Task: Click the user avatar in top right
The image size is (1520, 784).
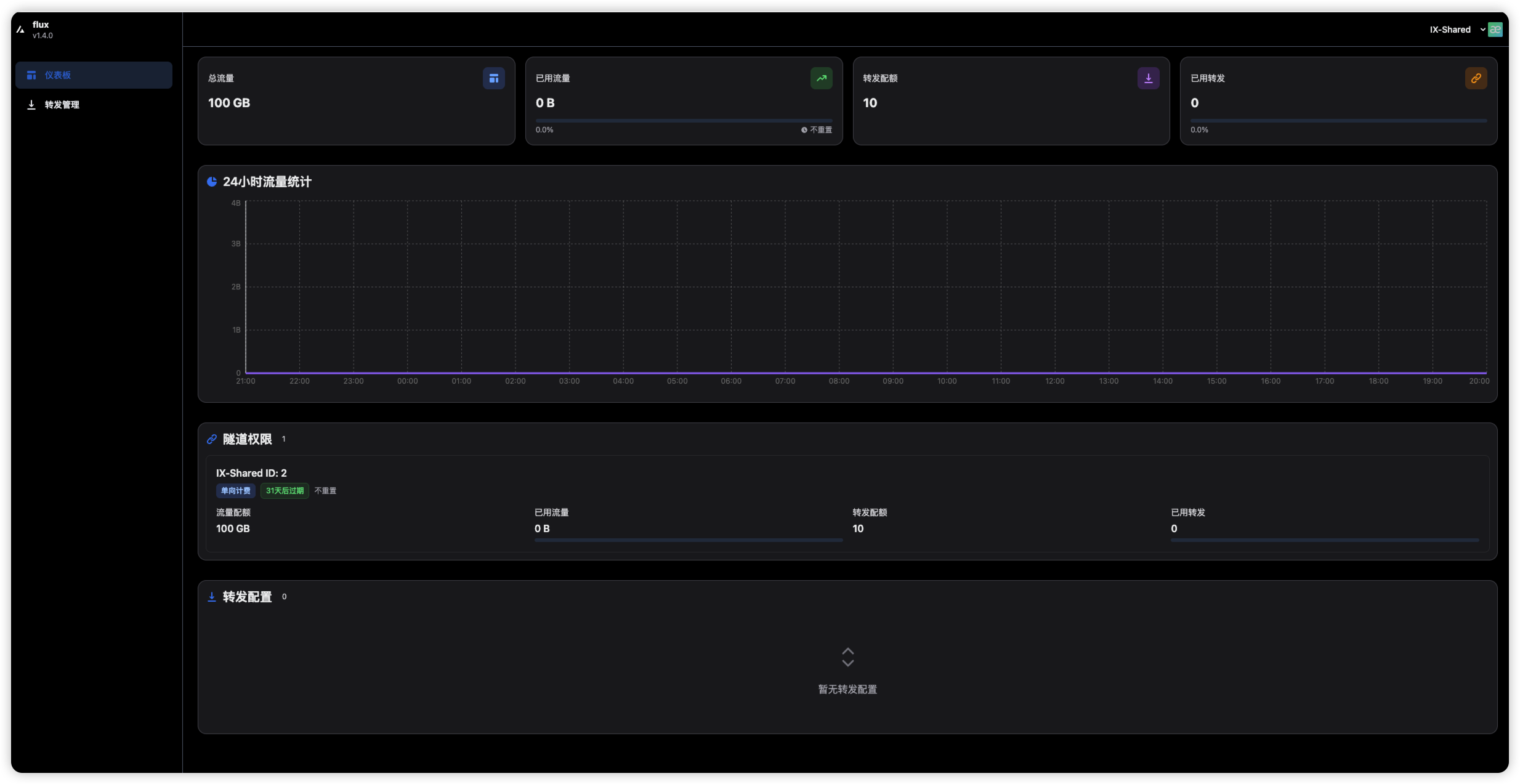Action: 1495,30
